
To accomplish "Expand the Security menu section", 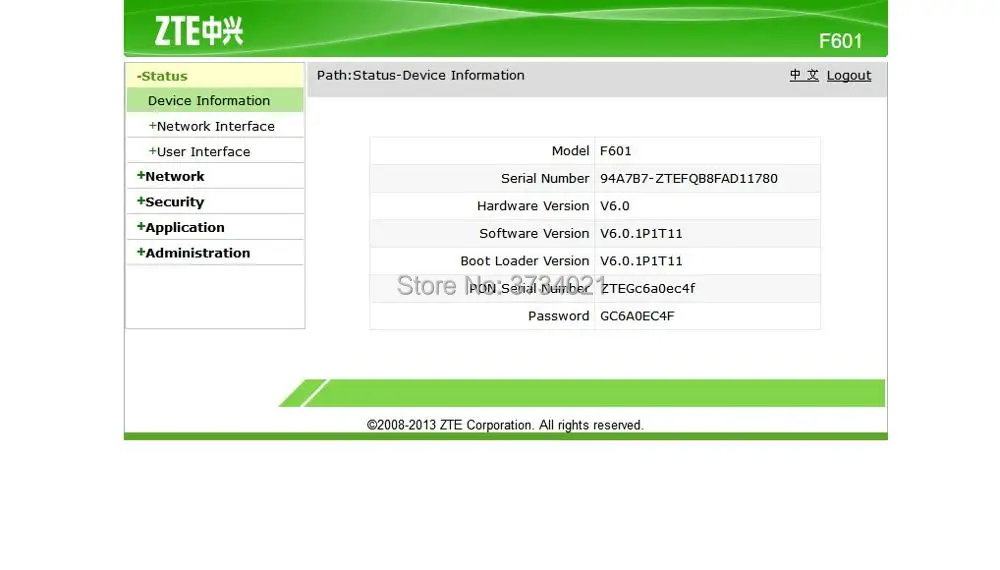I will [170, 201].
